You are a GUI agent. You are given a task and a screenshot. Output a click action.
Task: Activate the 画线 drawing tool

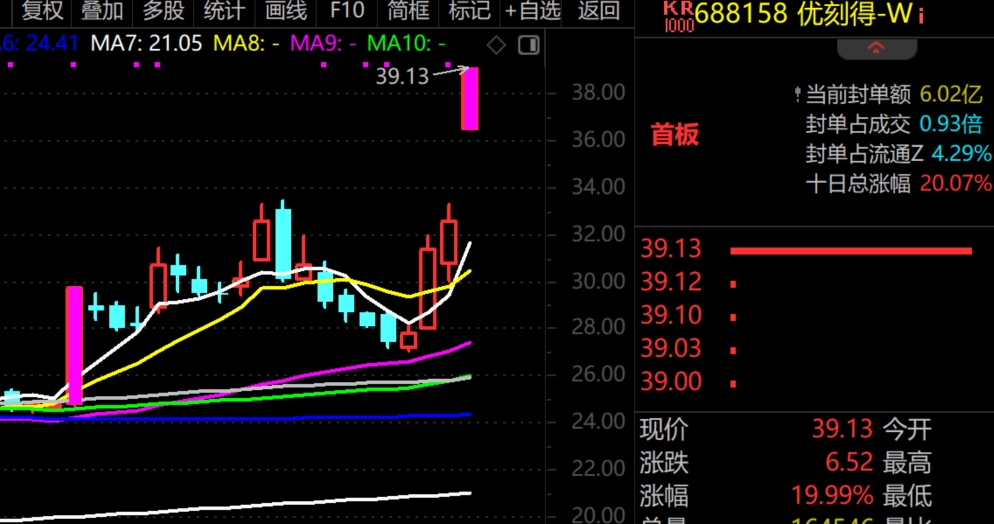286,12
